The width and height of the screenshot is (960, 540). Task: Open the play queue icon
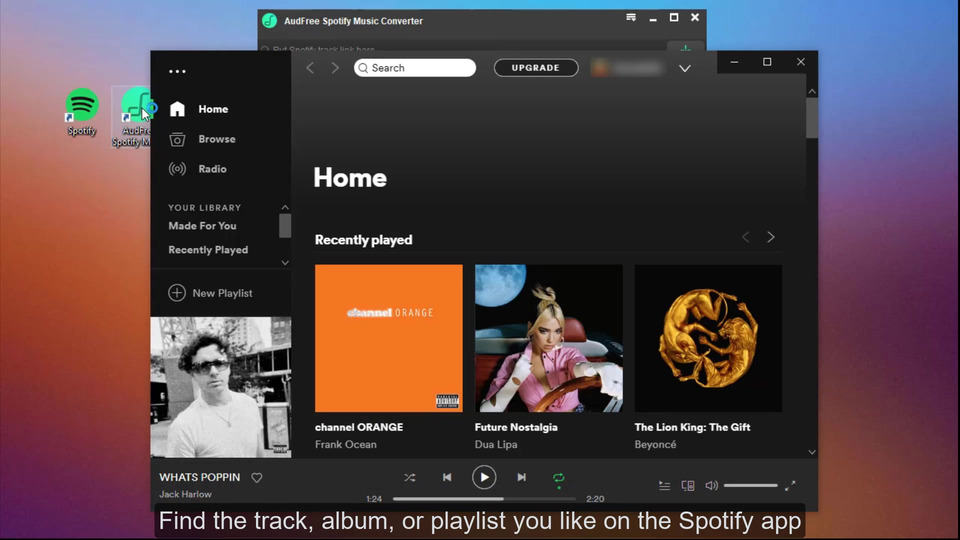coord(664,486)
